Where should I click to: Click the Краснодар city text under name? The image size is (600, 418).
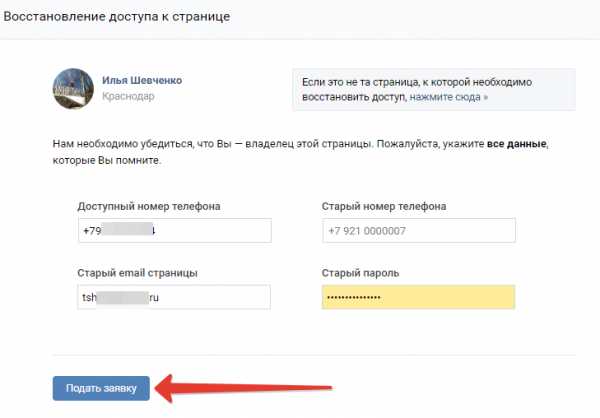click(x=128, y=96)
